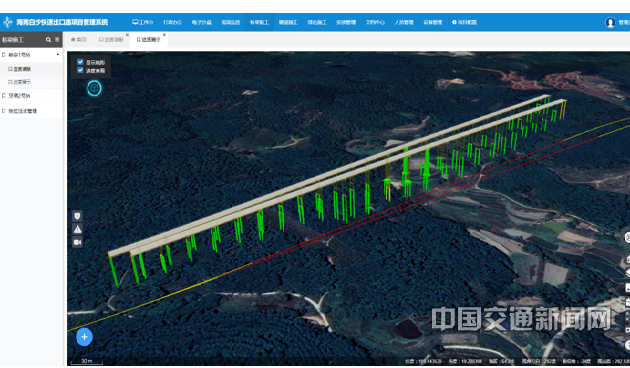Select the 2号桥 sidebar item
The image size is (630, 368).
tap(31, 96)
